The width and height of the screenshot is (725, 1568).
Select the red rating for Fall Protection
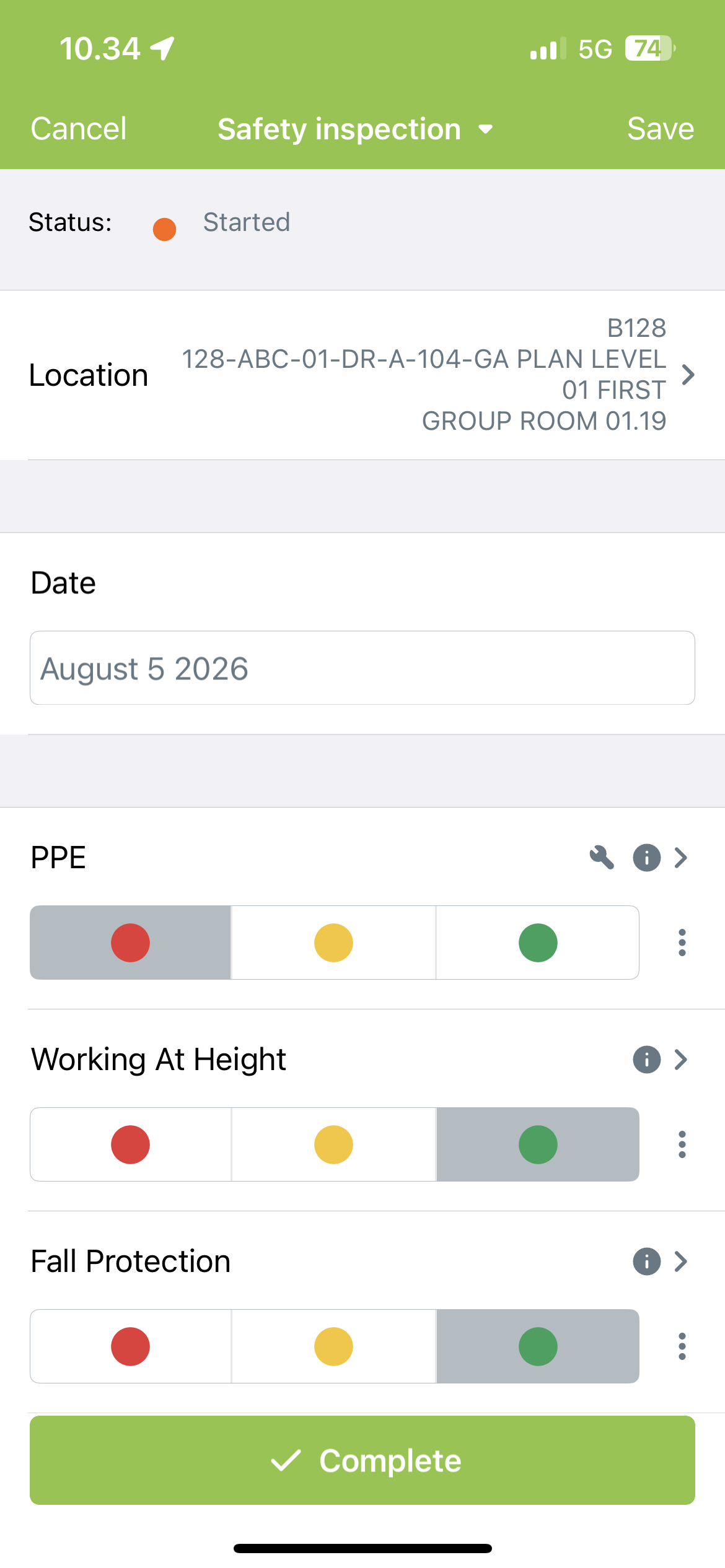[x=131, y=1346]
